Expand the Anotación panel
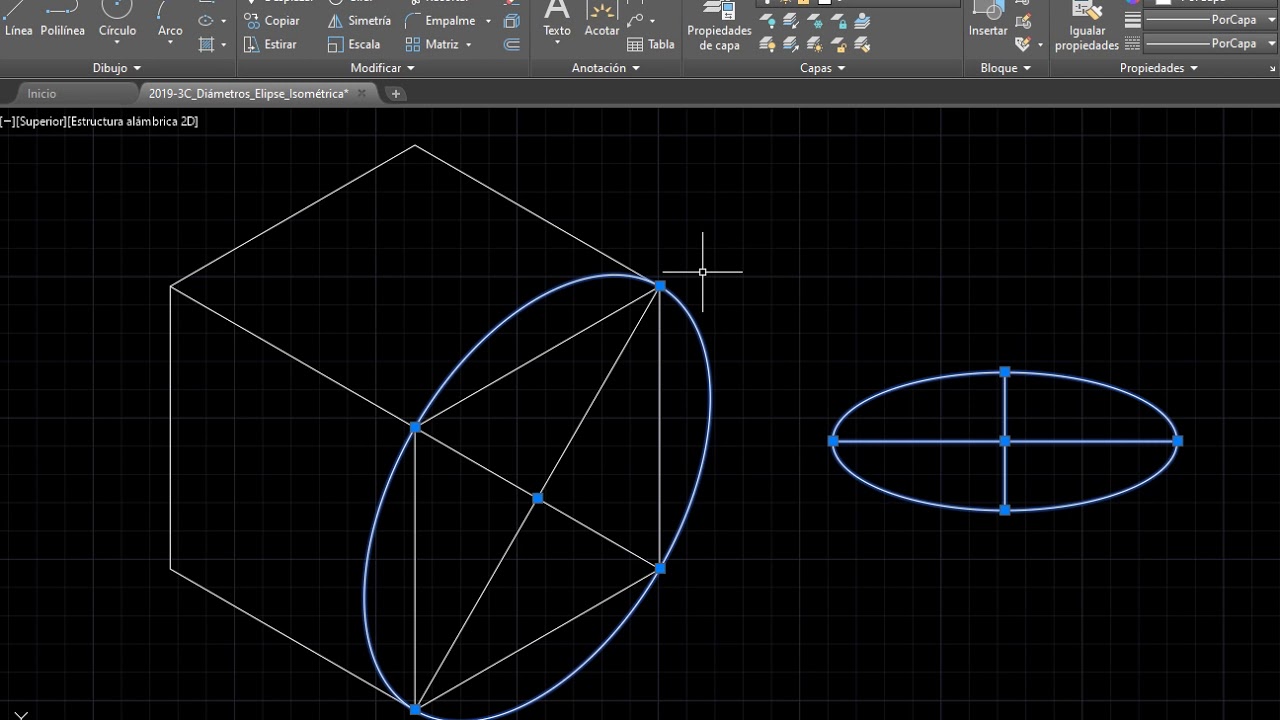This screenshot has height=720, width=1280. (x=605, y=68)
